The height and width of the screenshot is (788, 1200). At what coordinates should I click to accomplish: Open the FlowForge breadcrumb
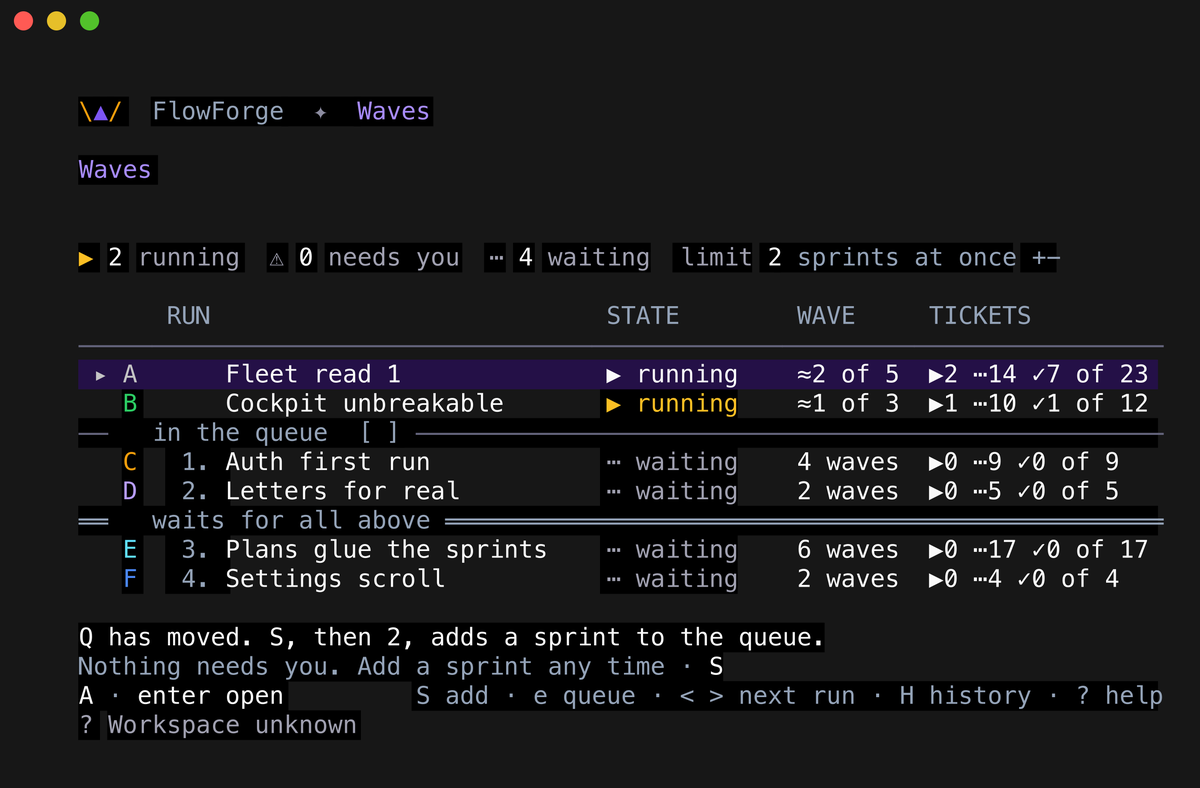218,111
